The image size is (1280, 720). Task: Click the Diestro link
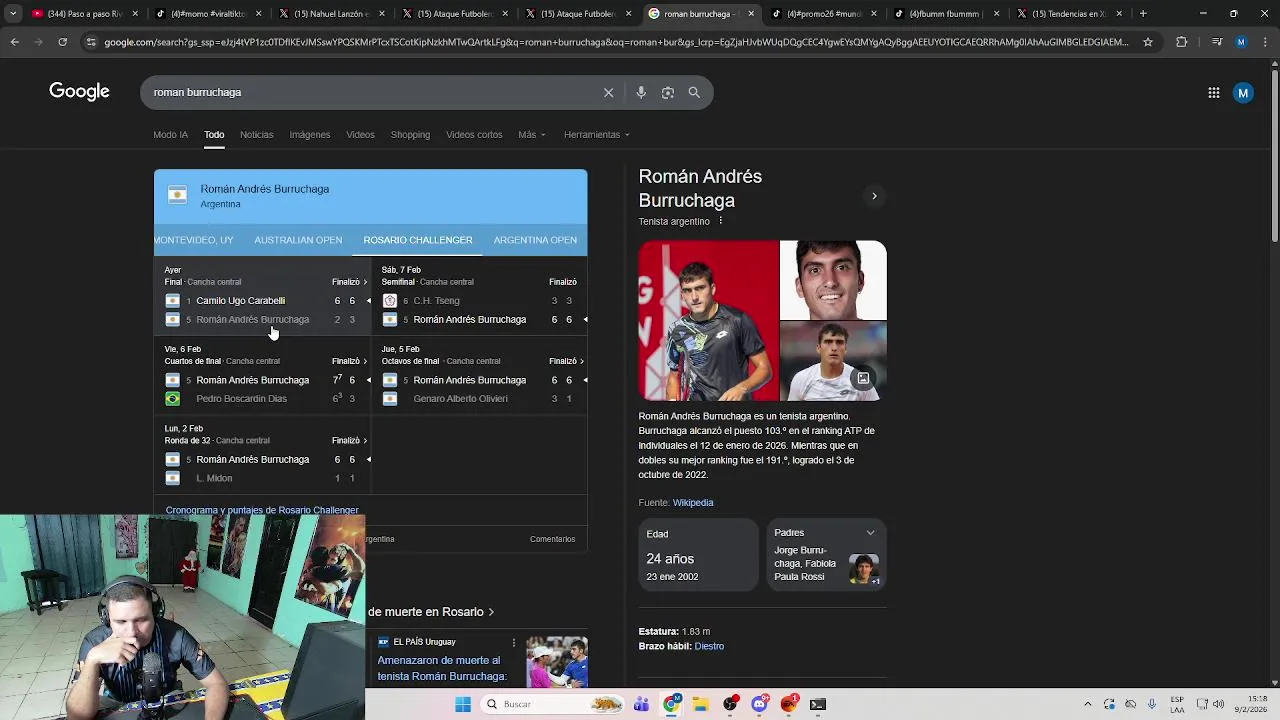[x=709, y=646]
